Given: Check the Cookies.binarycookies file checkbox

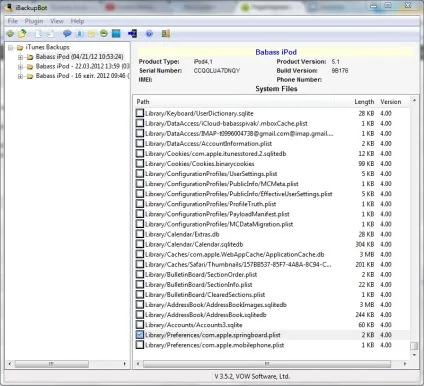Looking at the screenshot, I should [x=140, y=163].
